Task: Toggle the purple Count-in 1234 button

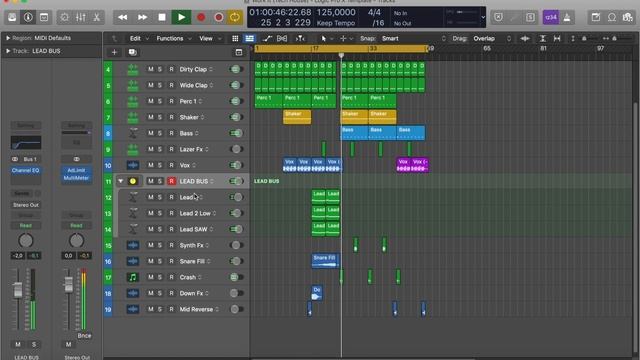Action: (x=551, y=17)
